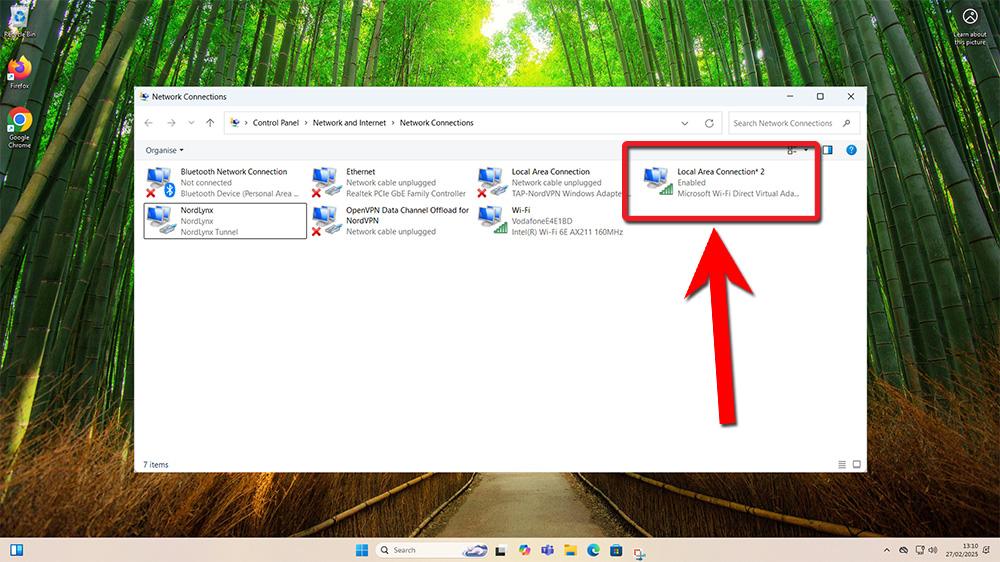Image resolution: width=1000 pixels, height=562 pixels.
Task: Select the NordLynx adapter icon
Action: (161, 221)
